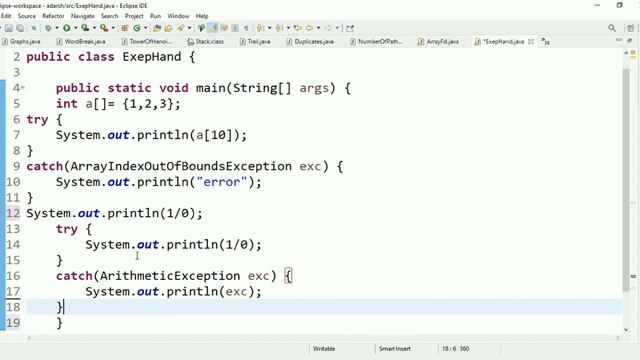Click the Back navigation arrow icon
This screenshot has height=360, width=640.
click(x=309, y=28)
